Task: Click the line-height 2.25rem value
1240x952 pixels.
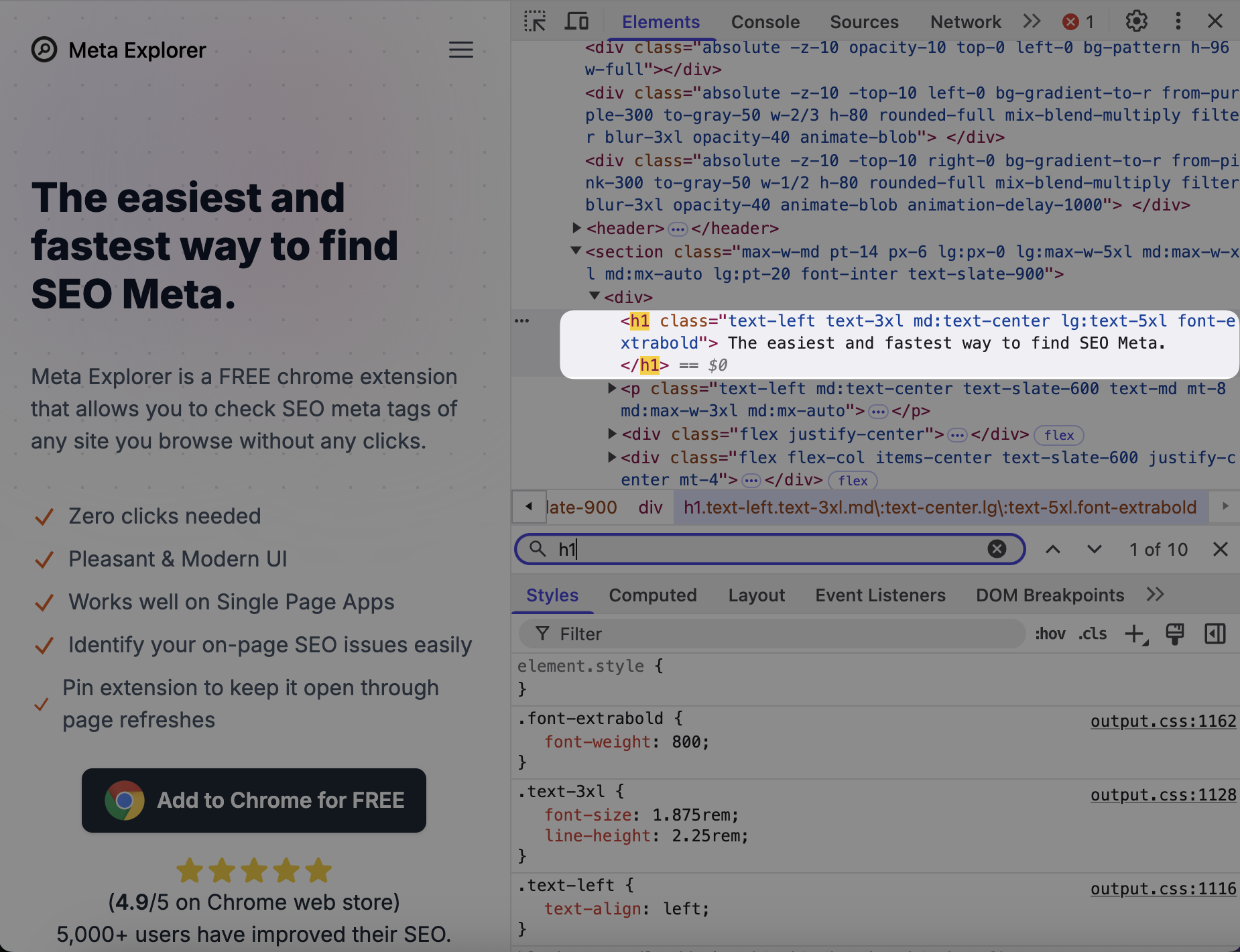Action: (x=704, y=836)
